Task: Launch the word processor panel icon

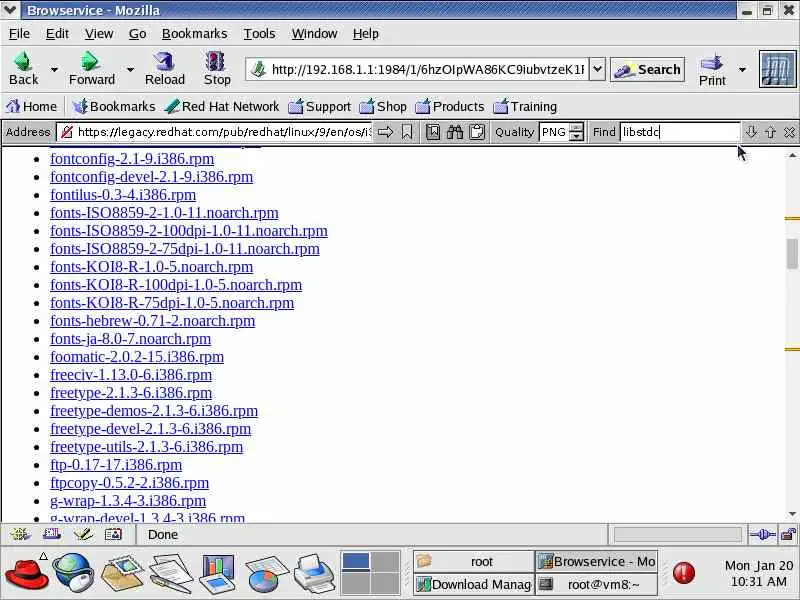Action: coord(171,573)
